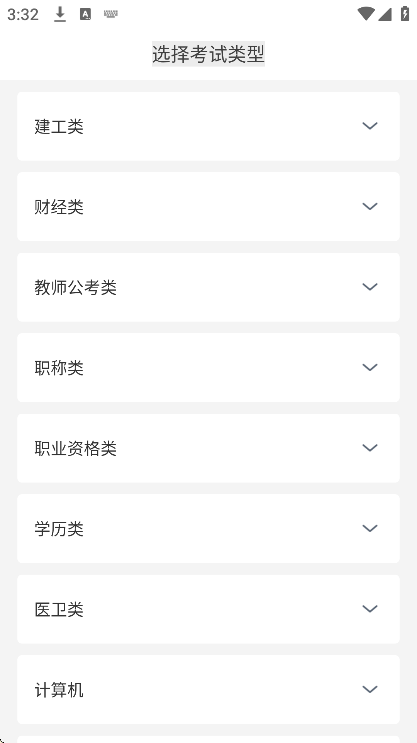This screenshot has height=743, width=417.
Task: Tap the 医卫类 category card
Action: 208,609
